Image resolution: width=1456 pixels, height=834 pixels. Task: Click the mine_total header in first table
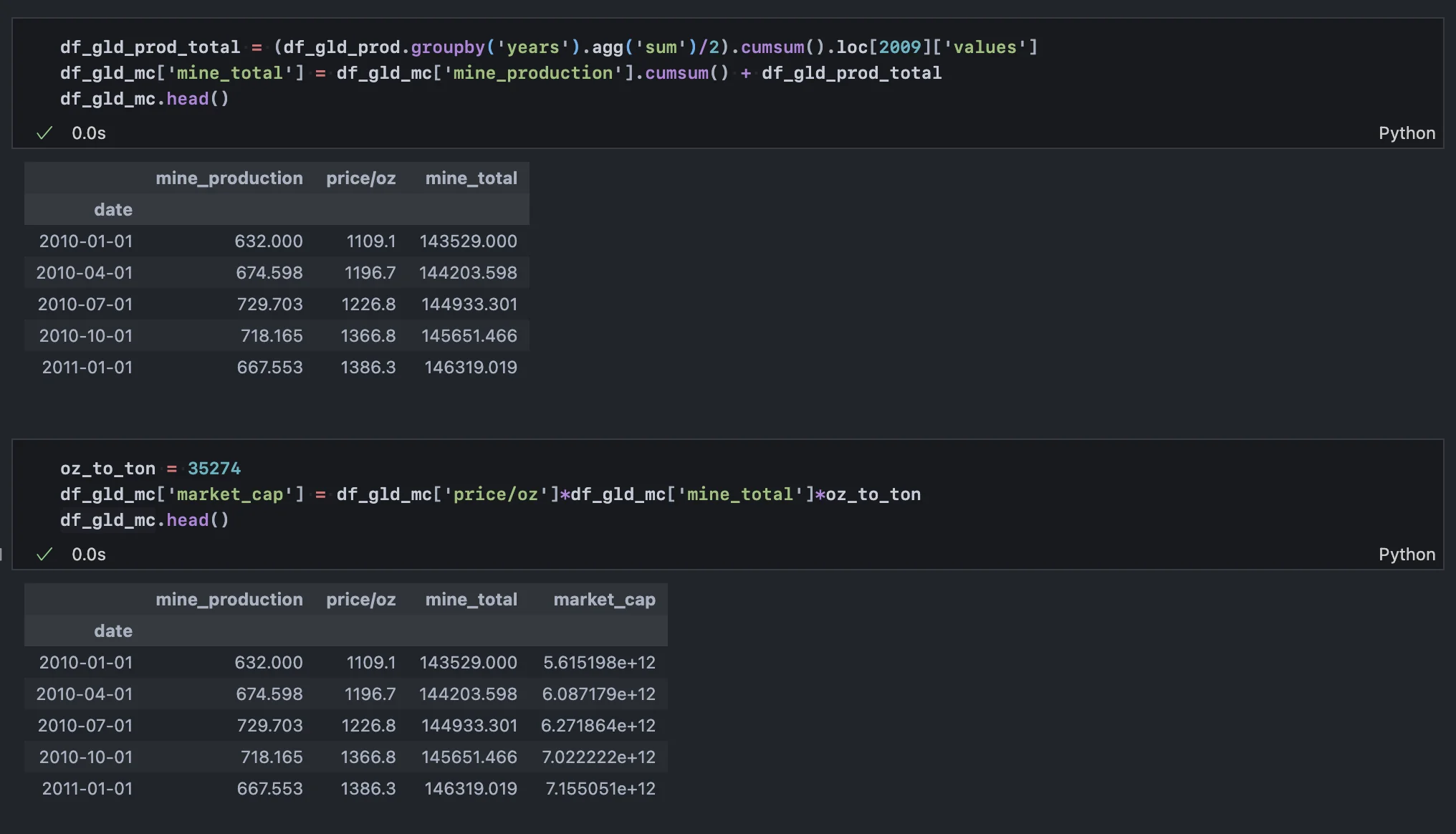[x=471, y=178]
